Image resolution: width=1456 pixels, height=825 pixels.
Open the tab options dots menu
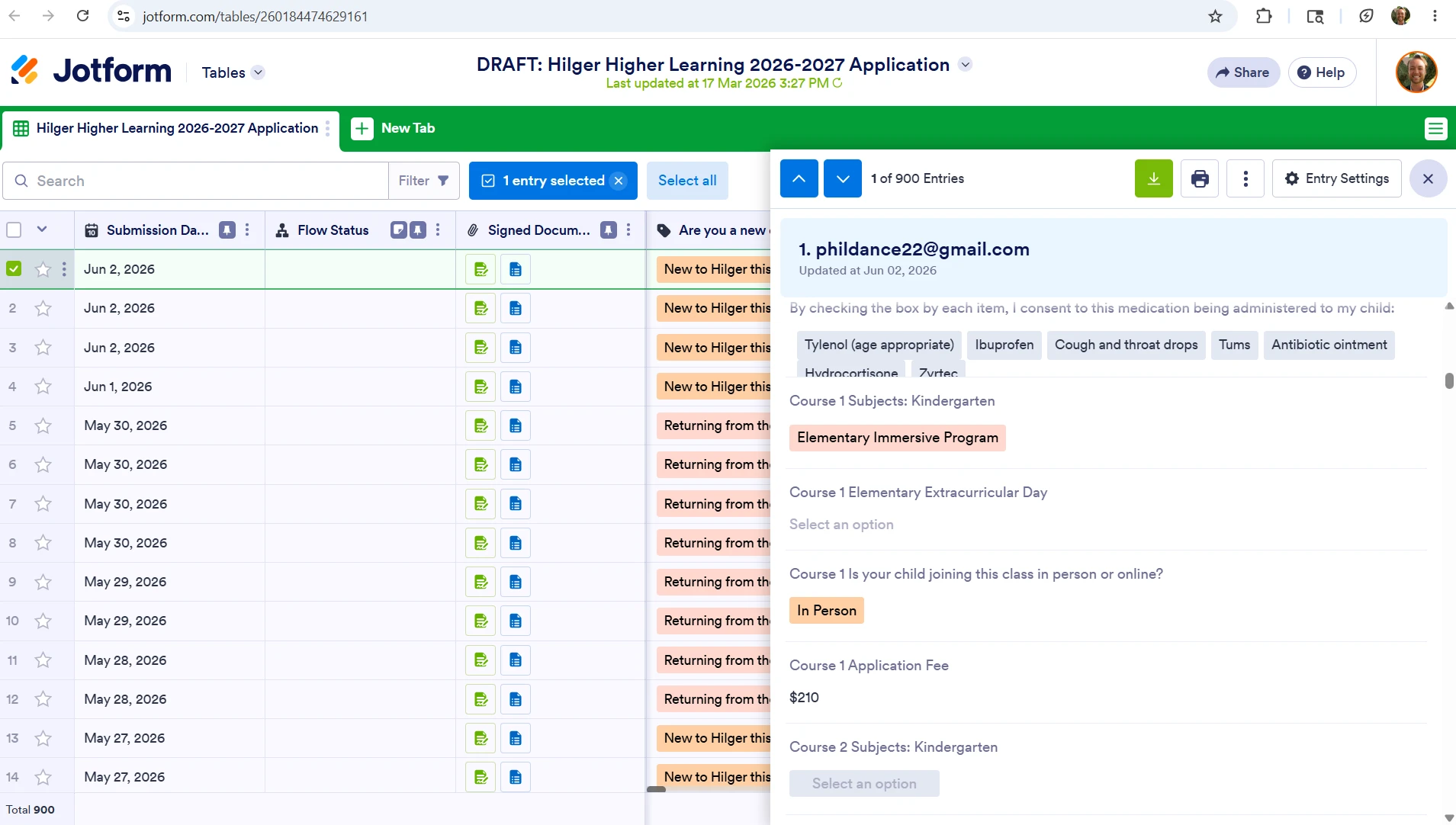(327, 128)
